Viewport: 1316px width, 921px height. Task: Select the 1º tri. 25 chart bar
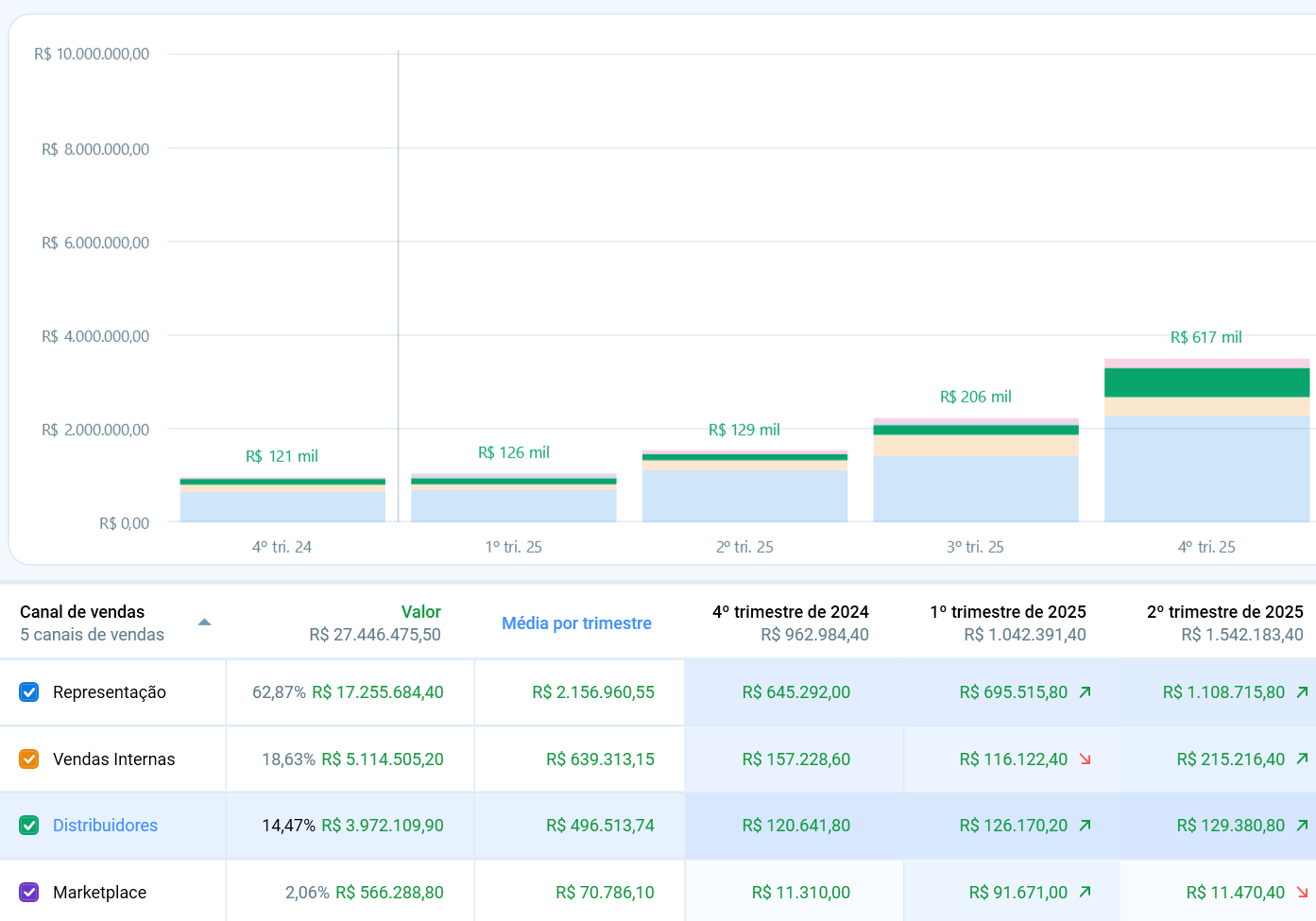click(514, 498)
